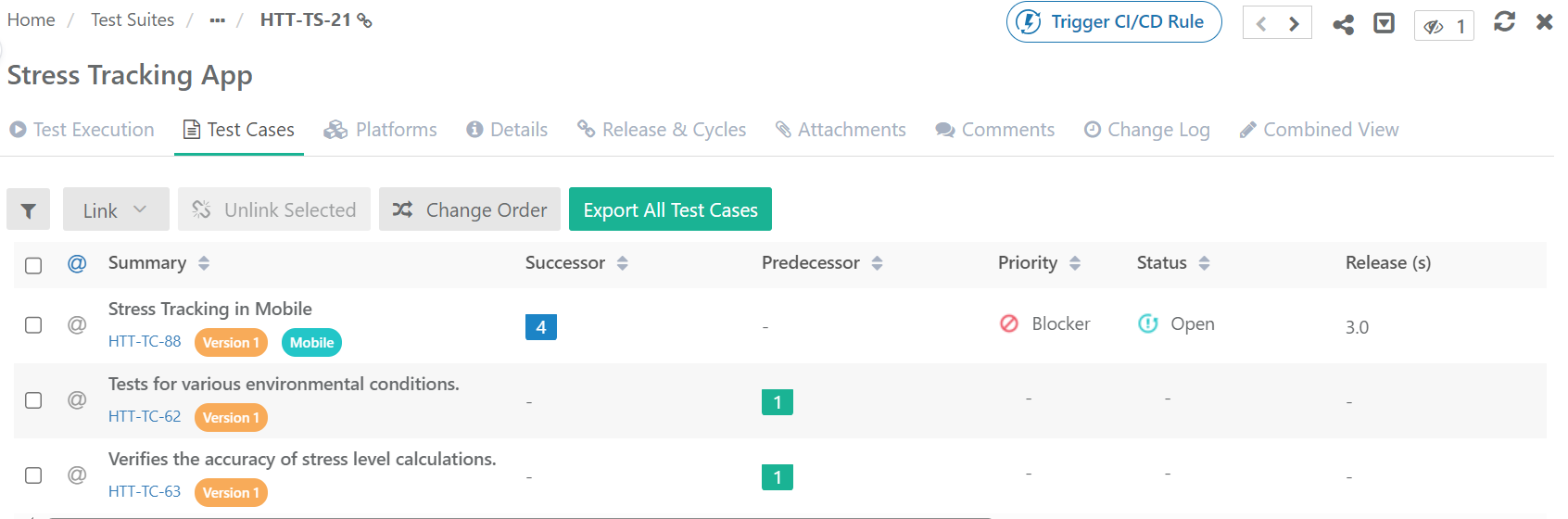Go to previous test suite arrow
The width and height of the screenshot is (1568, 519).
[x=1260, y=24]
